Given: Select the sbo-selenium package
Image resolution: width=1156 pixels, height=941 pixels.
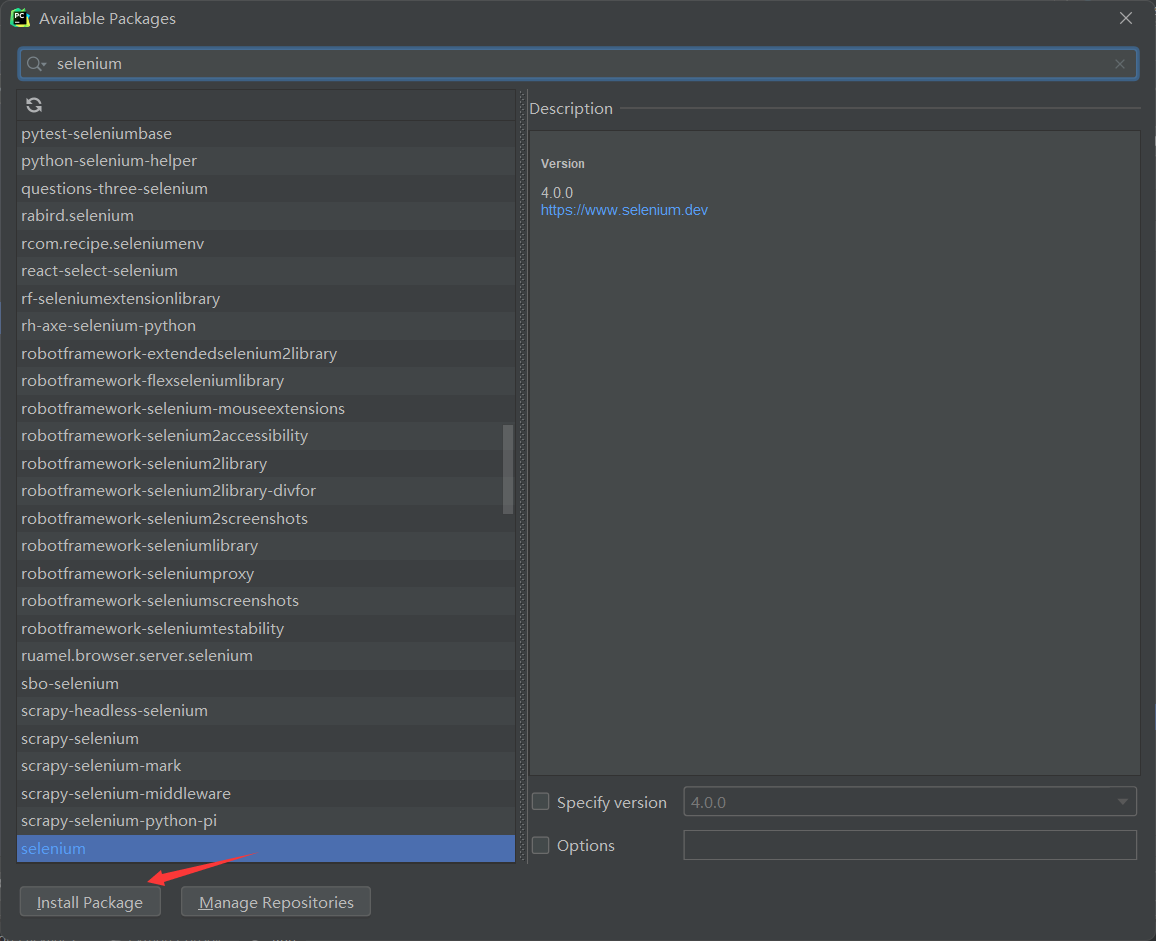Looking at the screenshot, I should point(70,683).
